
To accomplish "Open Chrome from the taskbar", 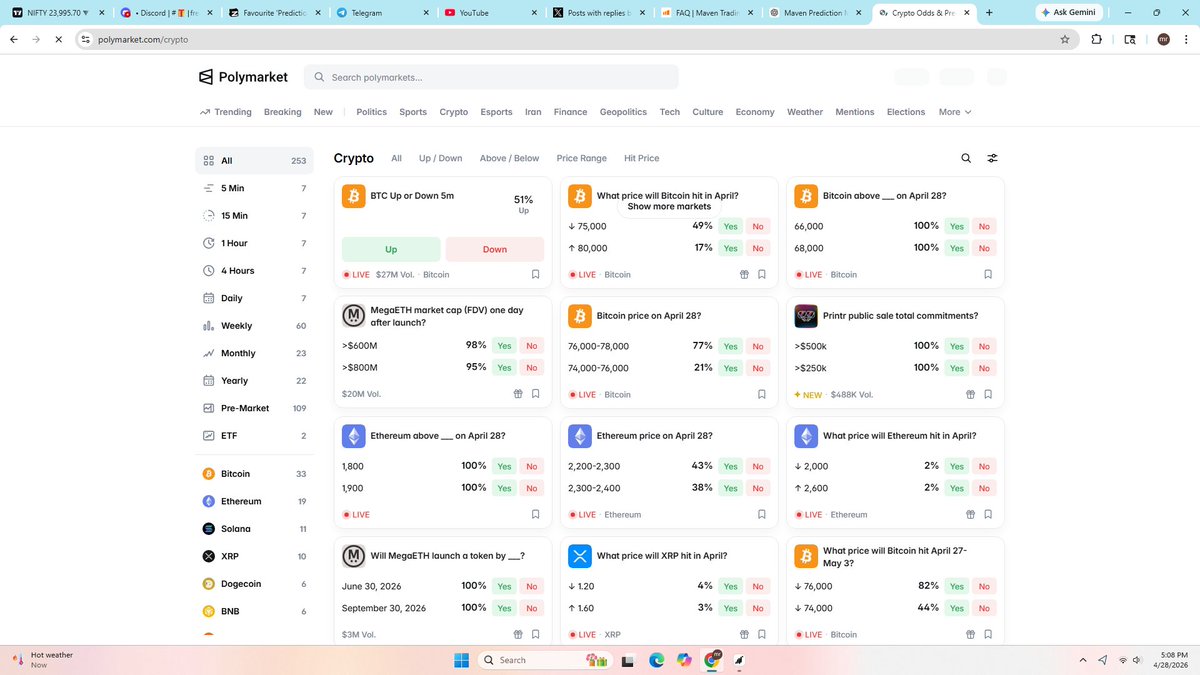I will [x=712, y=660].
